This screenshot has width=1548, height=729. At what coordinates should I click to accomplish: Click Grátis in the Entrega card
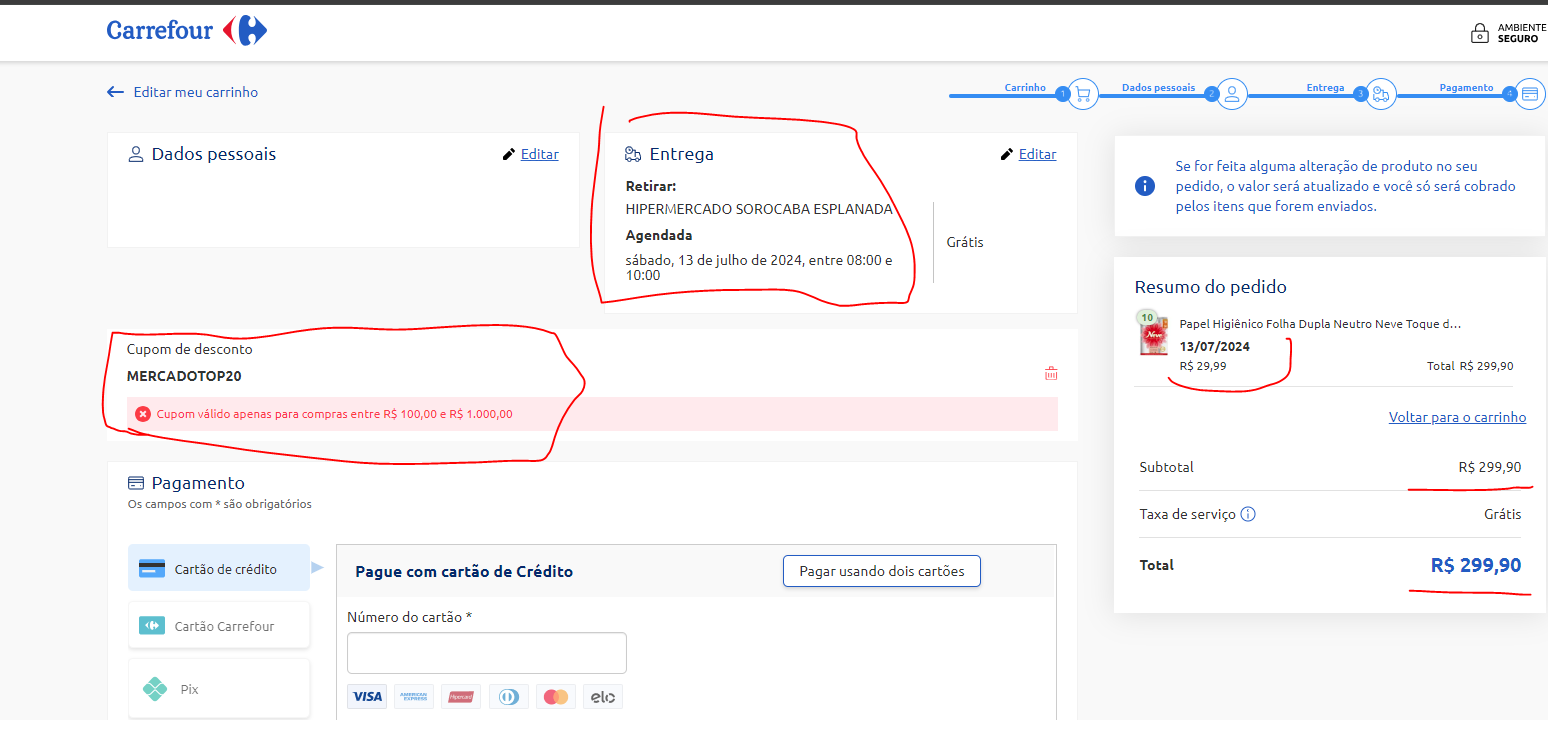coord(965,242)
